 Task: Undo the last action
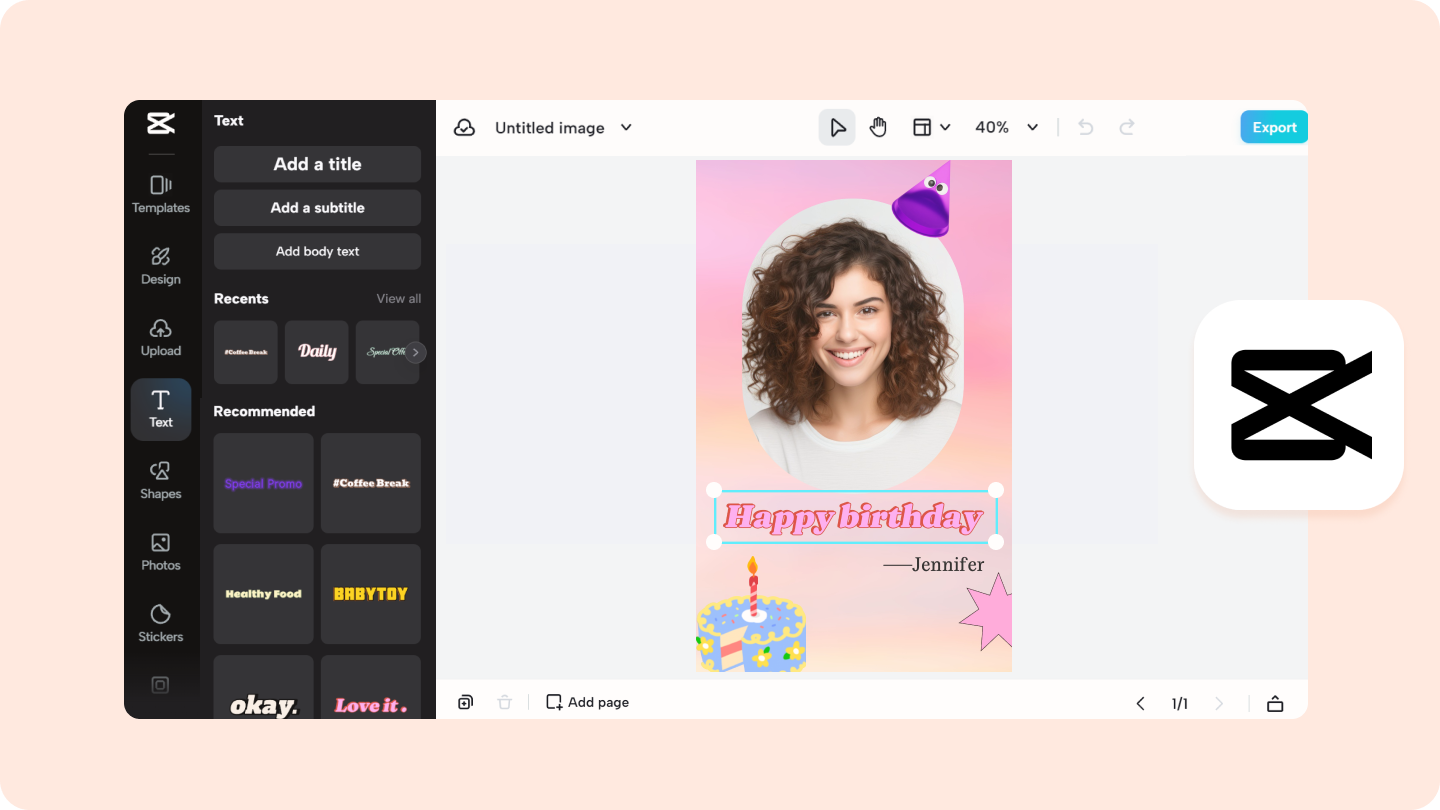[1086, 127]
